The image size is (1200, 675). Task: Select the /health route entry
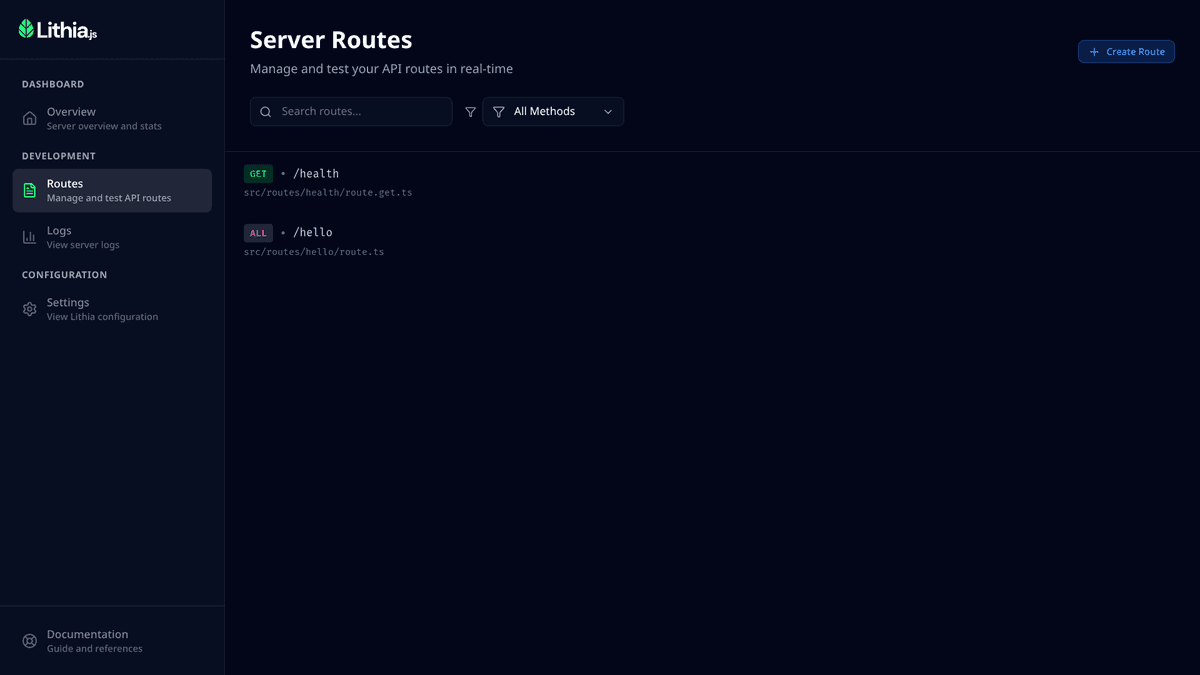pos(316,174)
